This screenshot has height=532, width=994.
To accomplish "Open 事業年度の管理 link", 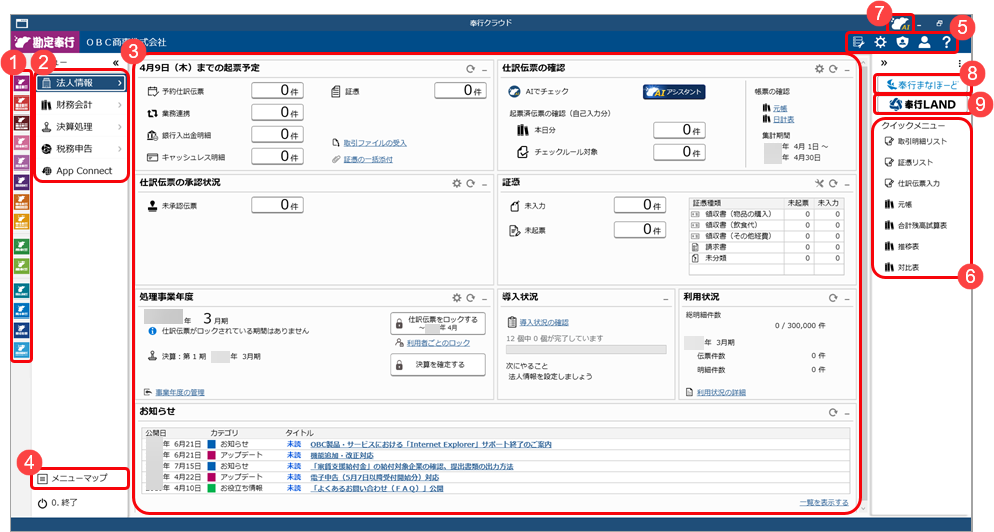I will click(179, 393).
